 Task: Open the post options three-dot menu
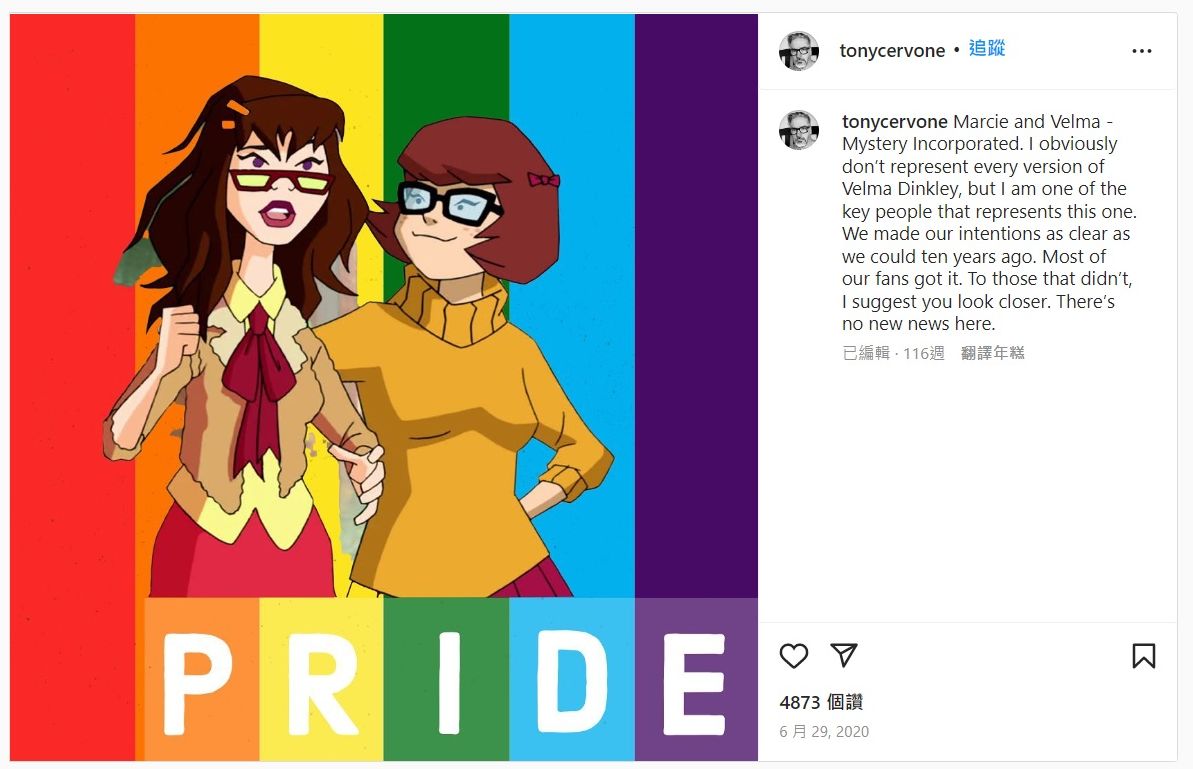coord(1141,51)
